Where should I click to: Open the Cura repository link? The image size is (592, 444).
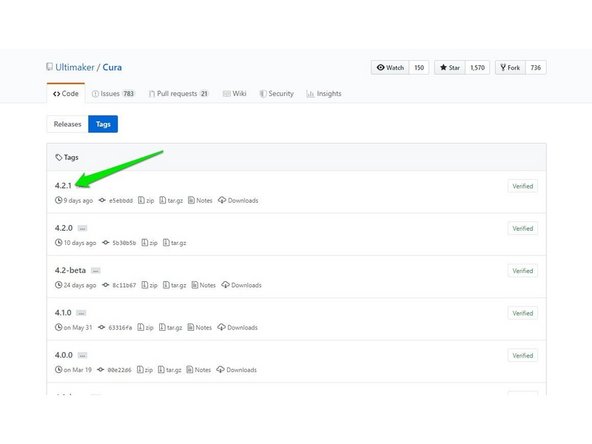tap(112, 67)
